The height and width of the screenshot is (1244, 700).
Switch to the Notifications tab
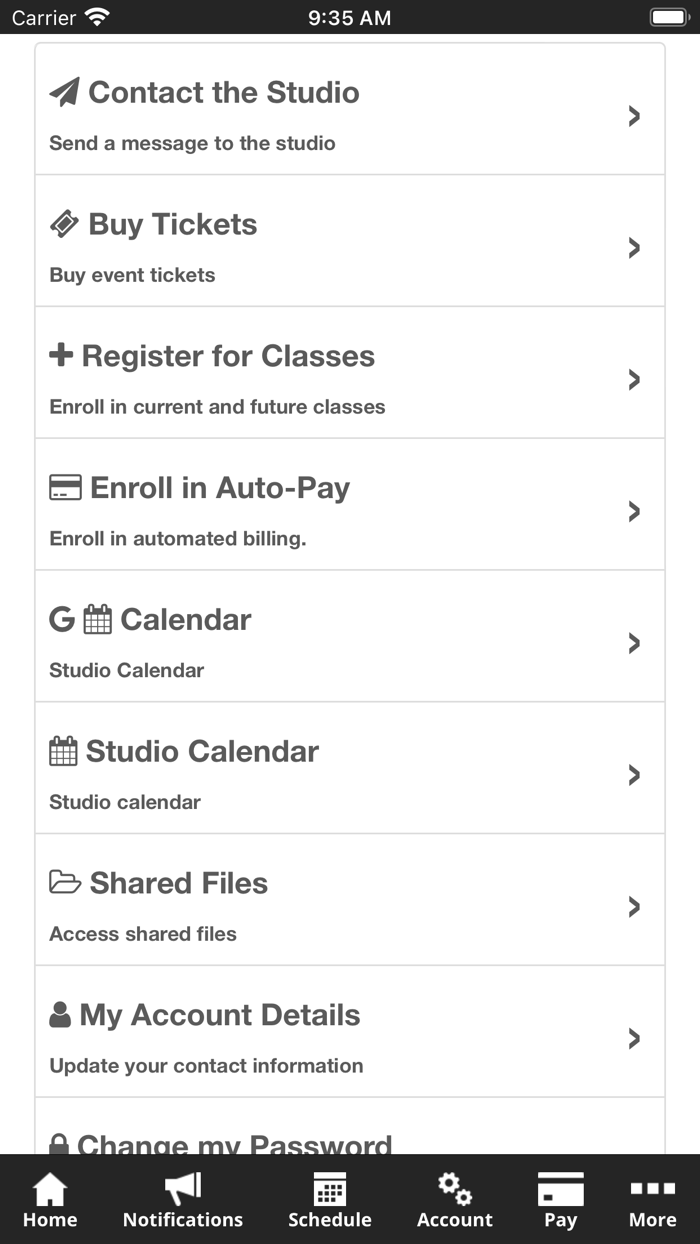183,1201
